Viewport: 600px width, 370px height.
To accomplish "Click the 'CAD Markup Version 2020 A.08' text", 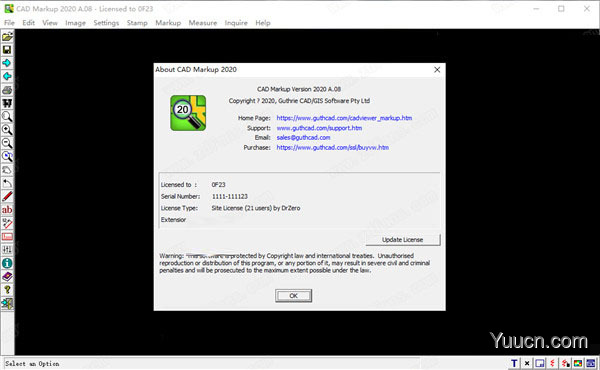I will (x=299, y=89).
